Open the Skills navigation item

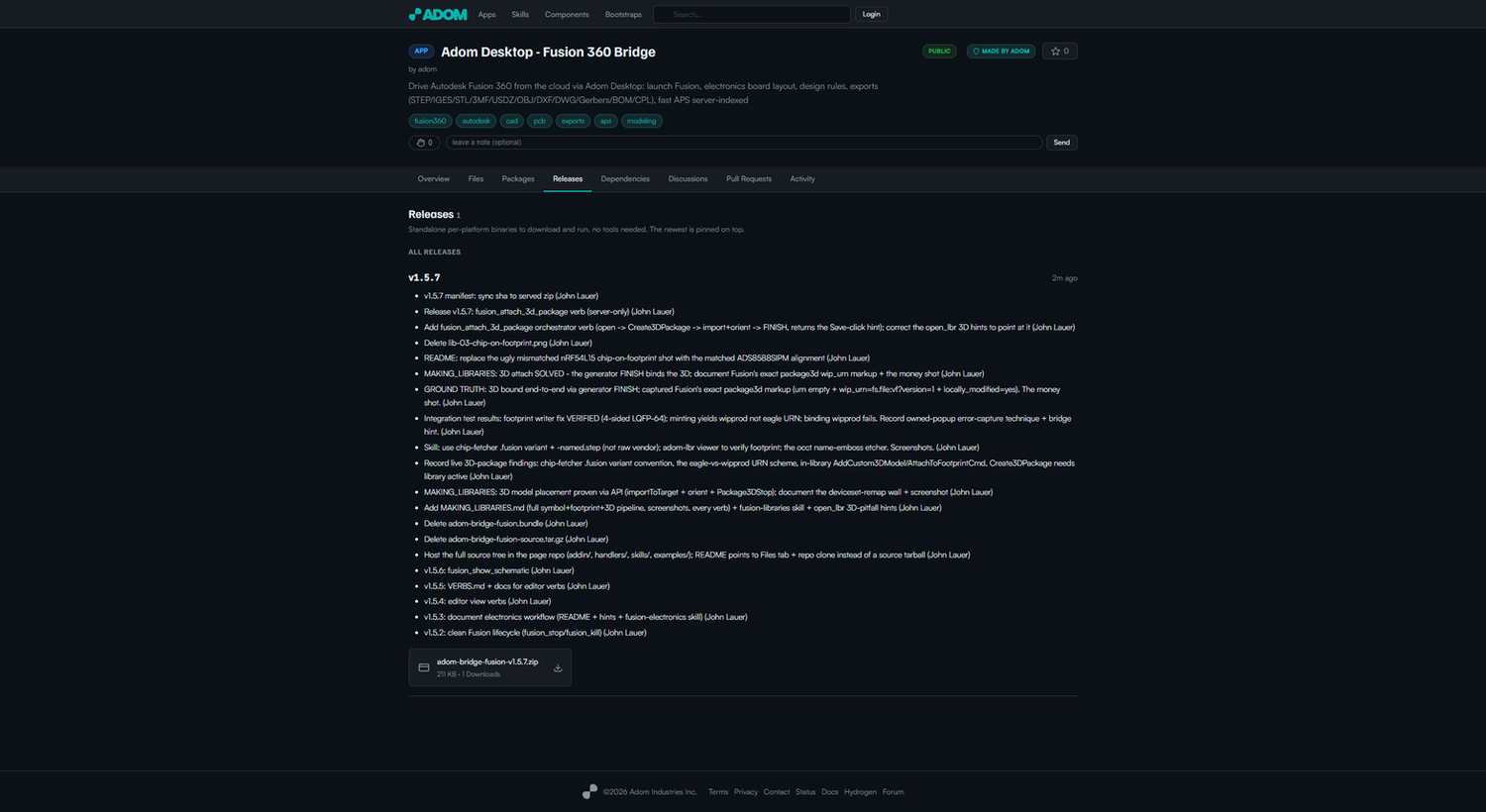pos(520,14)
